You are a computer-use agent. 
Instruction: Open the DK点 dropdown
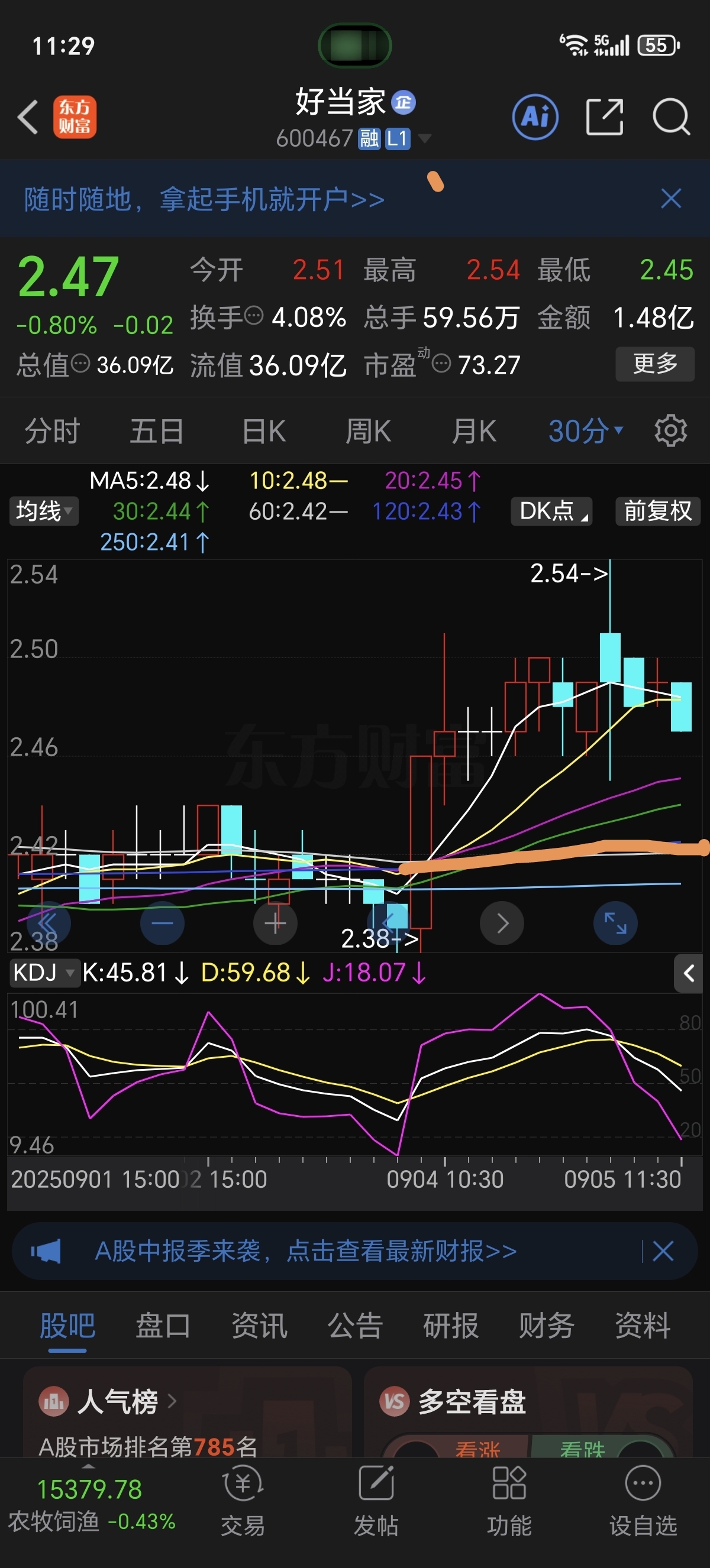pos(551,511)
